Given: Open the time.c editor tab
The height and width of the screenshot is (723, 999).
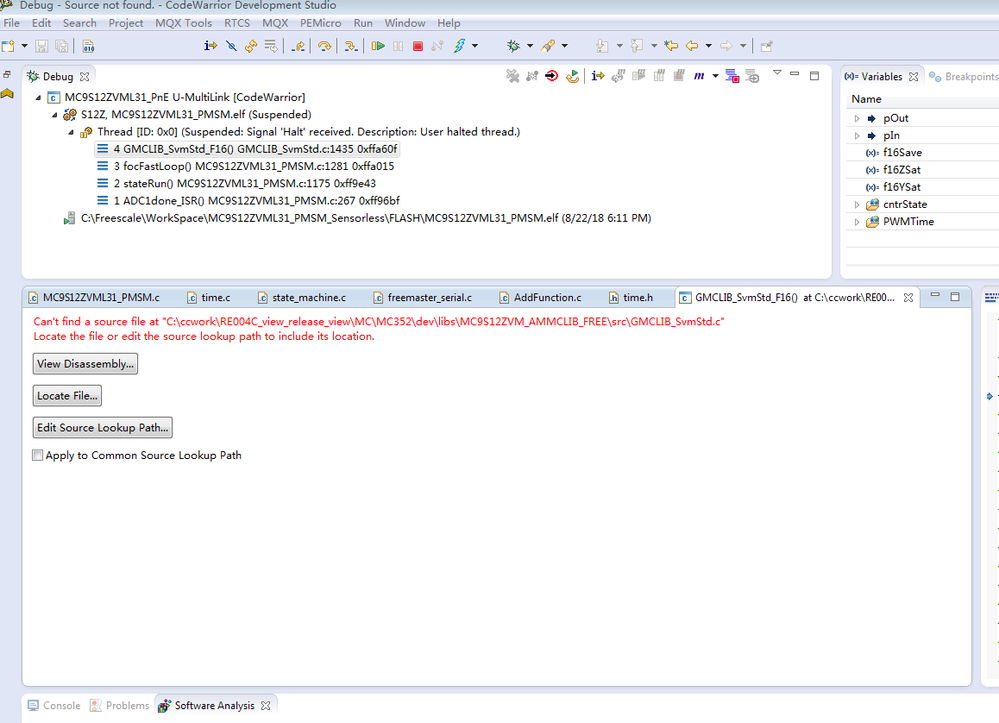Looking at the screenshot, I should pos(208,297).
